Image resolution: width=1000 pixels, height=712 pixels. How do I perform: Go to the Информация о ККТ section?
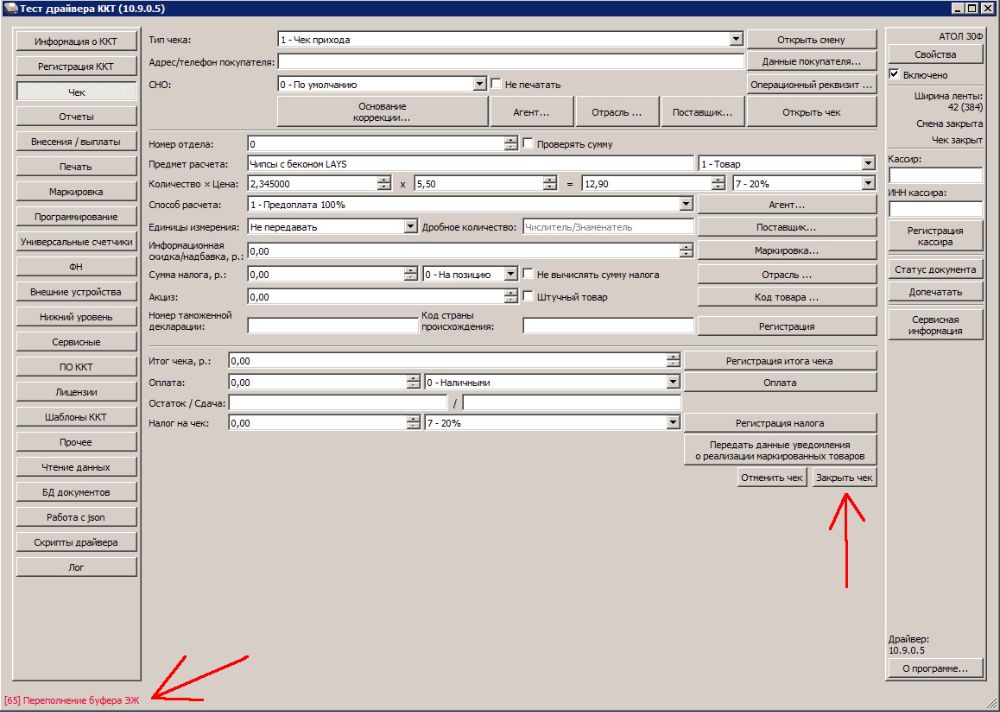coord(76,42)
